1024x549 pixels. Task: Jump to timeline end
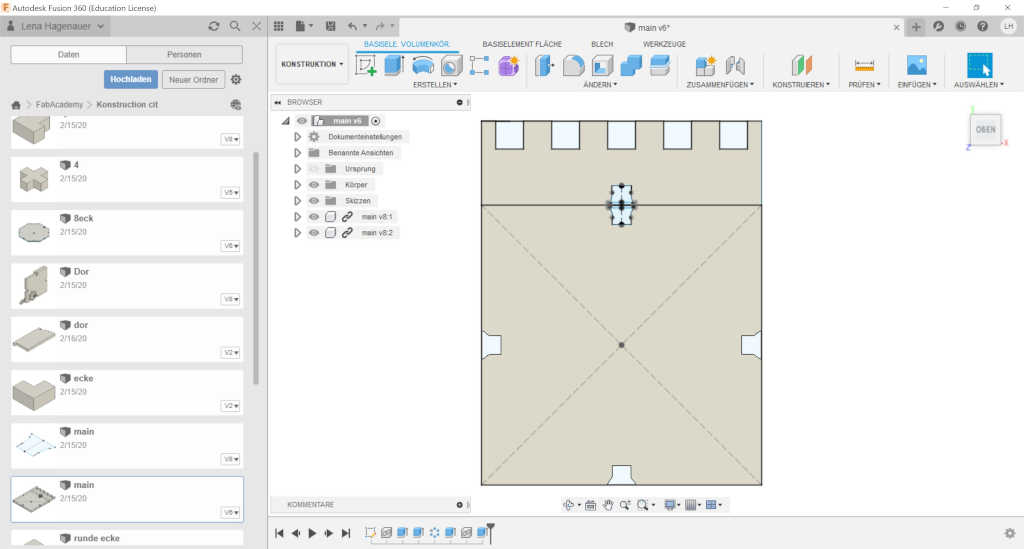pyautogui.click(x=346, y=533)
